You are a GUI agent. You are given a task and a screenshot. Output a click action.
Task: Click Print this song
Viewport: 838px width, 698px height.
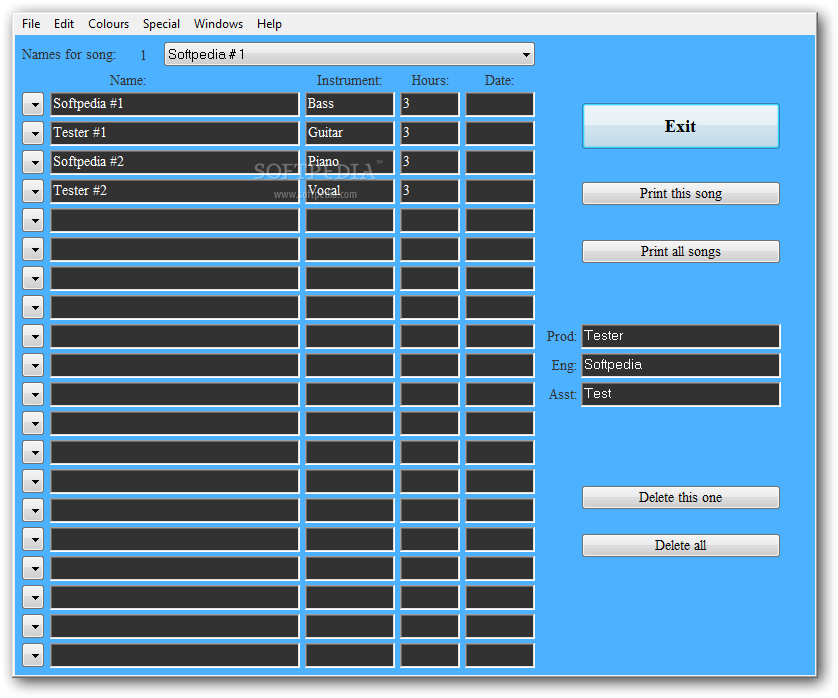tap(680, 193)
